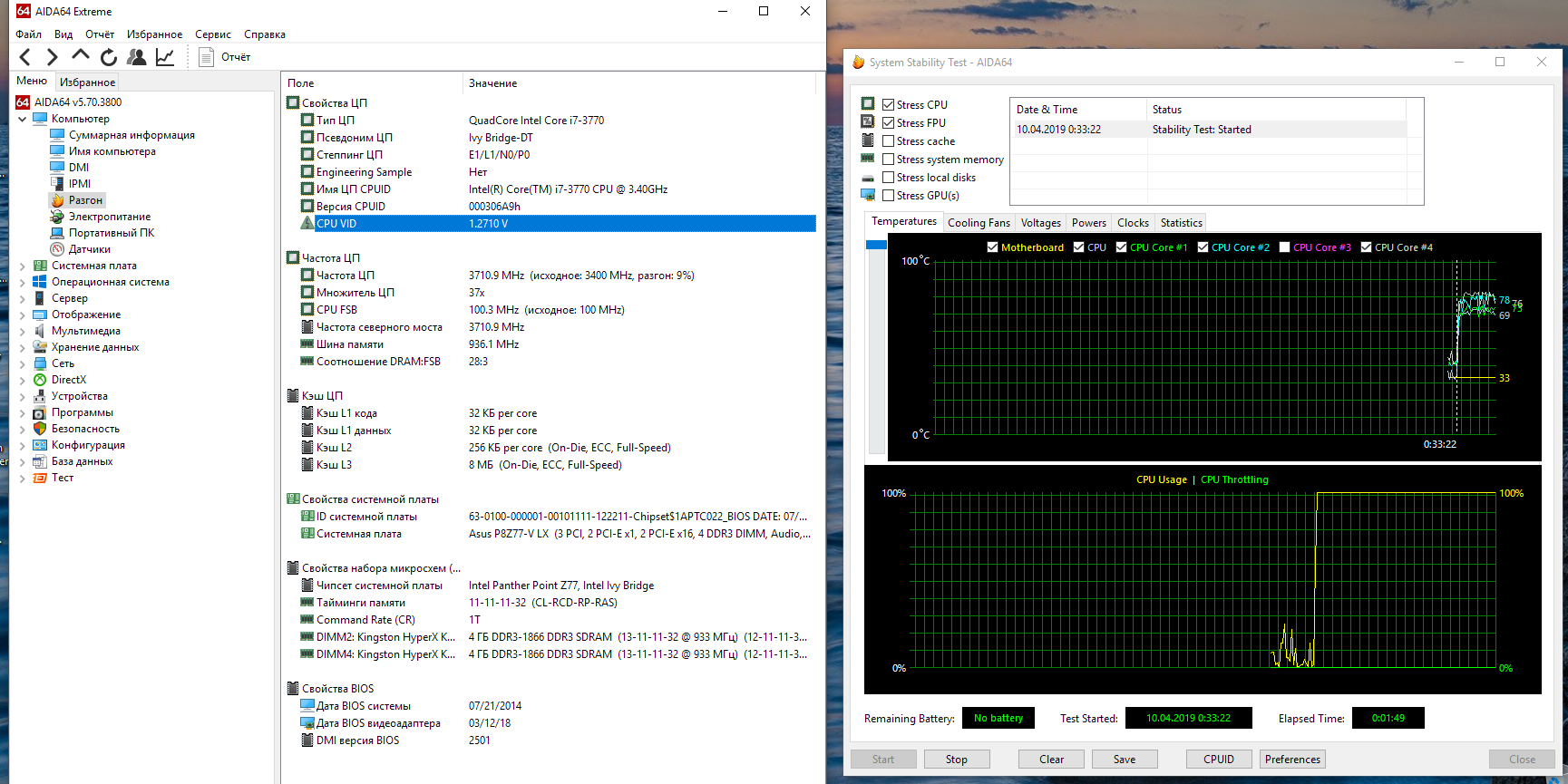The width and height of the screenshot is (1568, 784).
Task: Switch to the Voltages tab
Action: (x=1040, y=223)
